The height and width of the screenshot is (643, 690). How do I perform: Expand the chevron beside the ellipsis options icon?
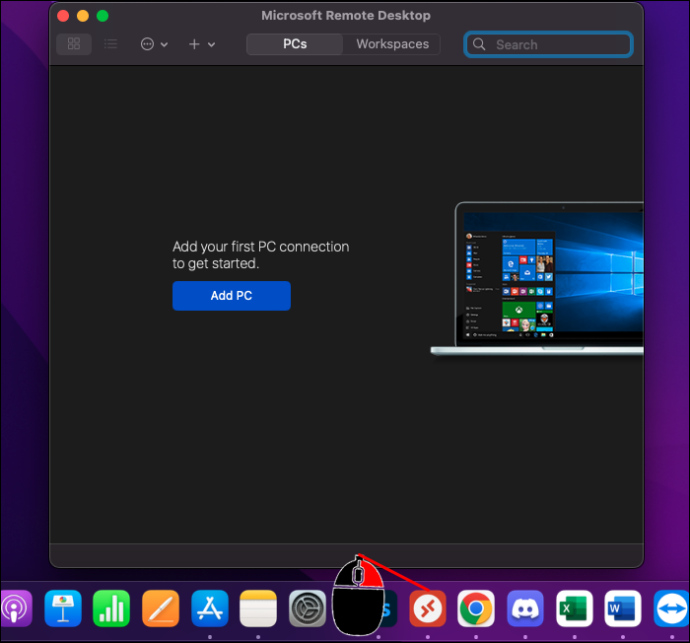[x=164, y=45]
